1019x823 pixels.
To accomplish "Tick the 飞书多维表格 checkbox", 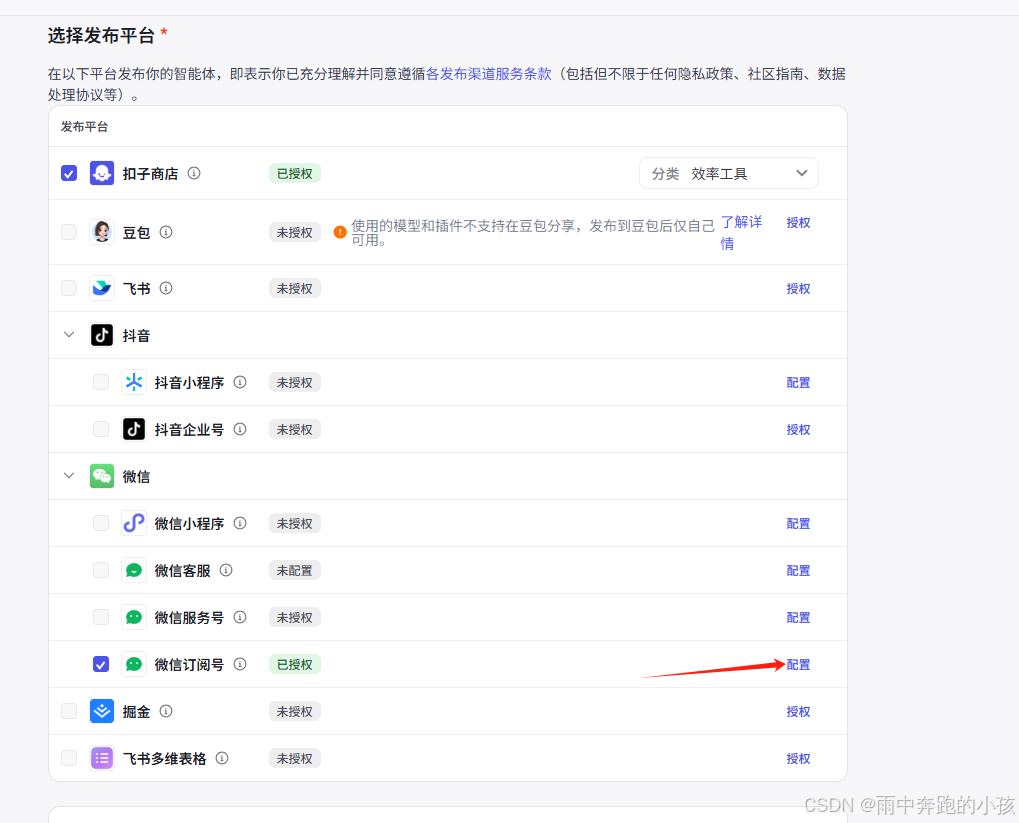I will click(69, 758).
